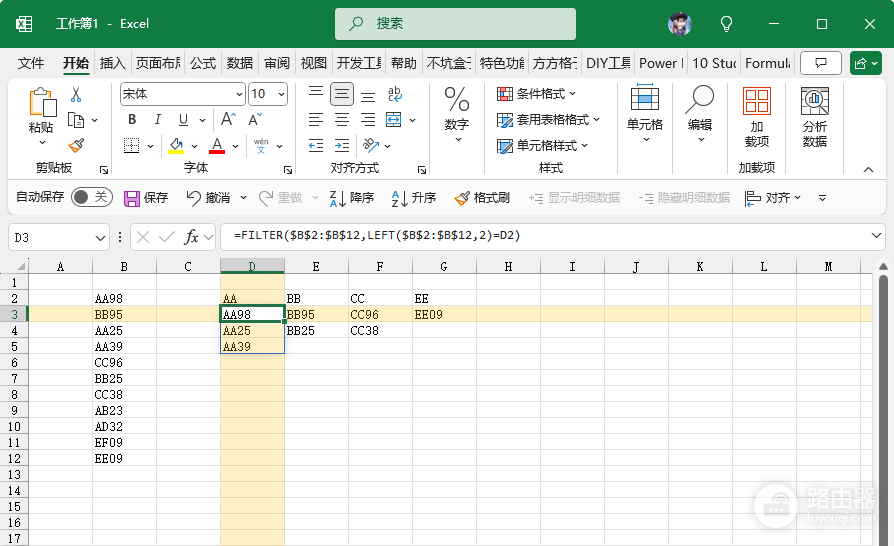Click the Wrap Text icon
The width and height of the screenshot is (894, 546).
pos(394,94)
